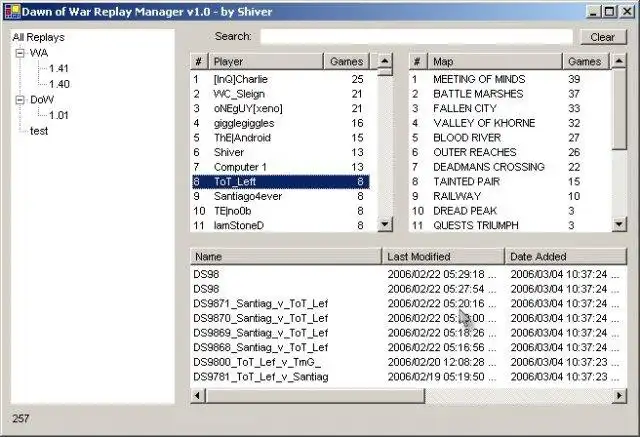Select the test tree item

39,131
